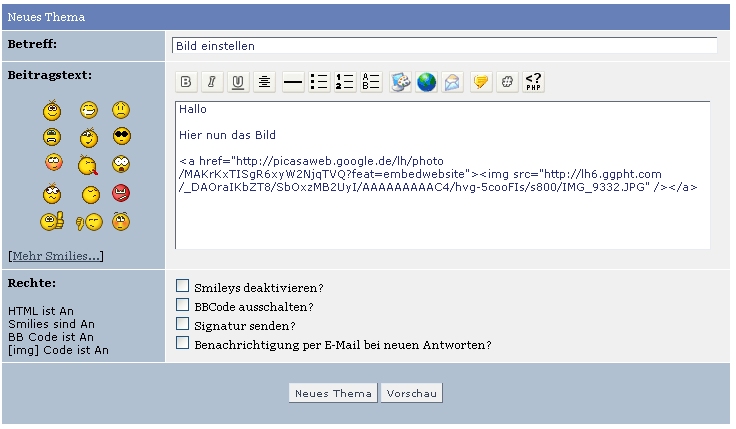The image size is (736, 429).
Task: Tick the 'Signatur senden?' checkbox
Action: pos(182,324)
